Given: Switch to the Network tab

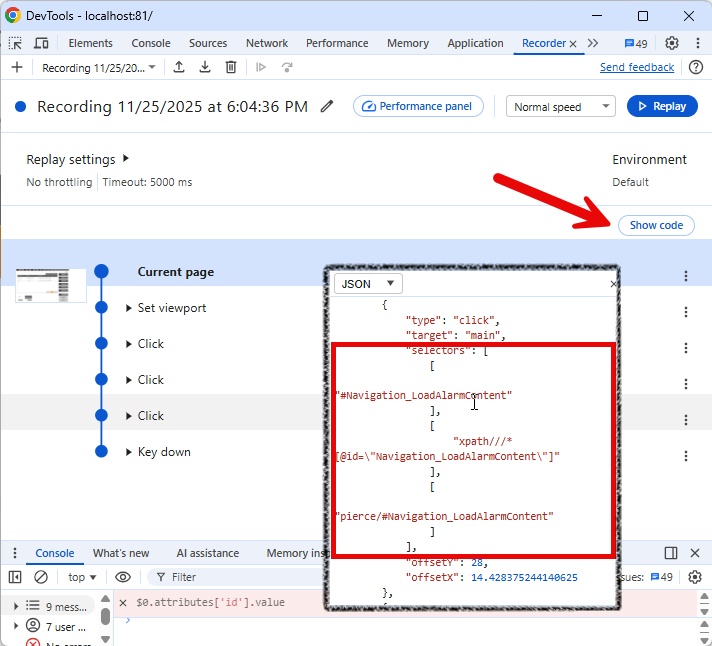Looking at the screenshot, I should coord(267,43).
